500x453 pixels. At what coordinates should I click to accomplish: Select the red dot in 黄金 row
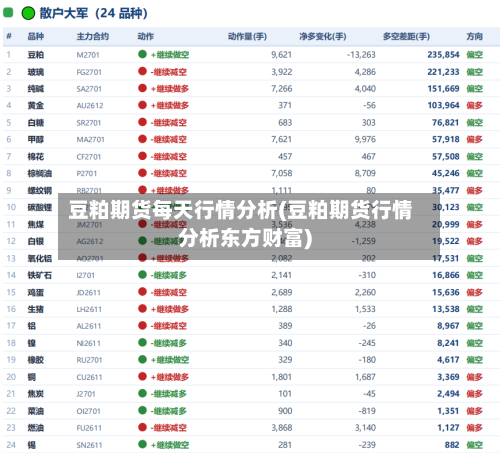tap(142, 105)
